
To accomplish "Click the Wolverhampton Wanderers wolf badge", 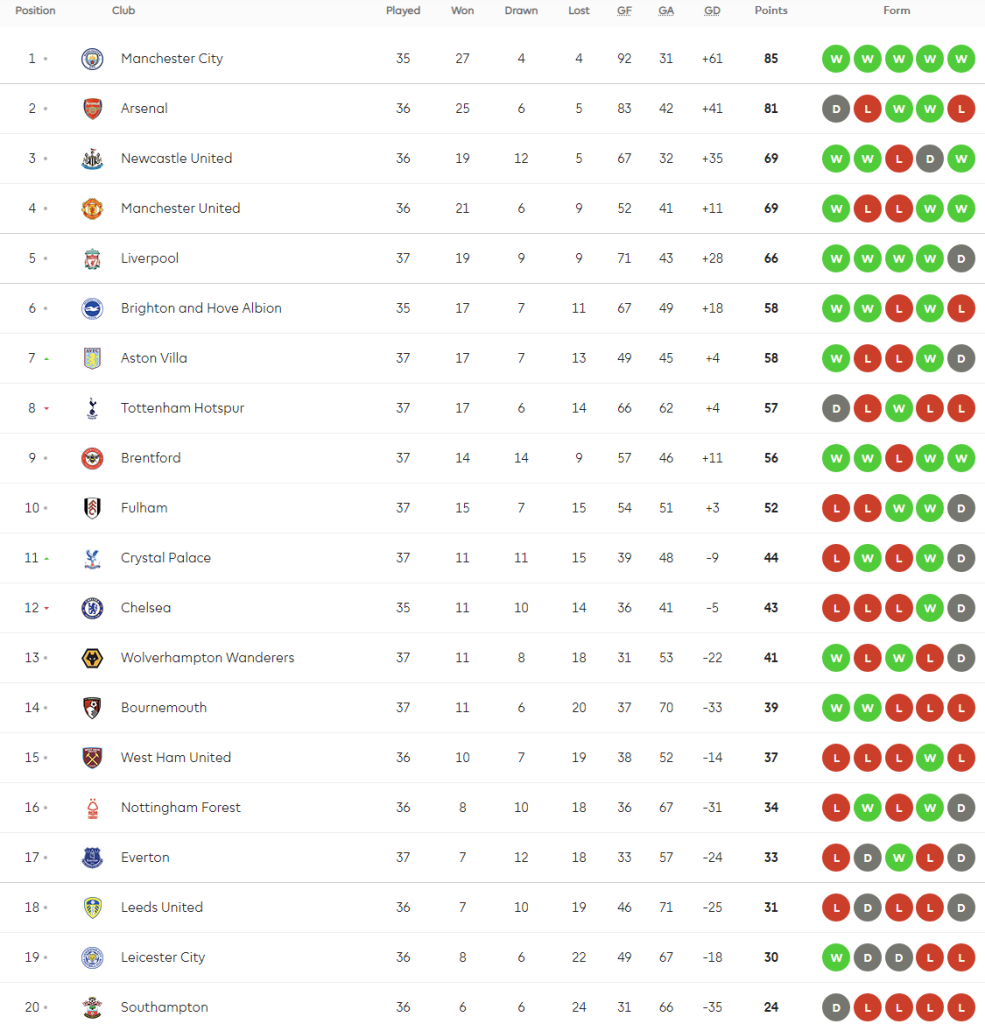I will click(x=92, y=658).
